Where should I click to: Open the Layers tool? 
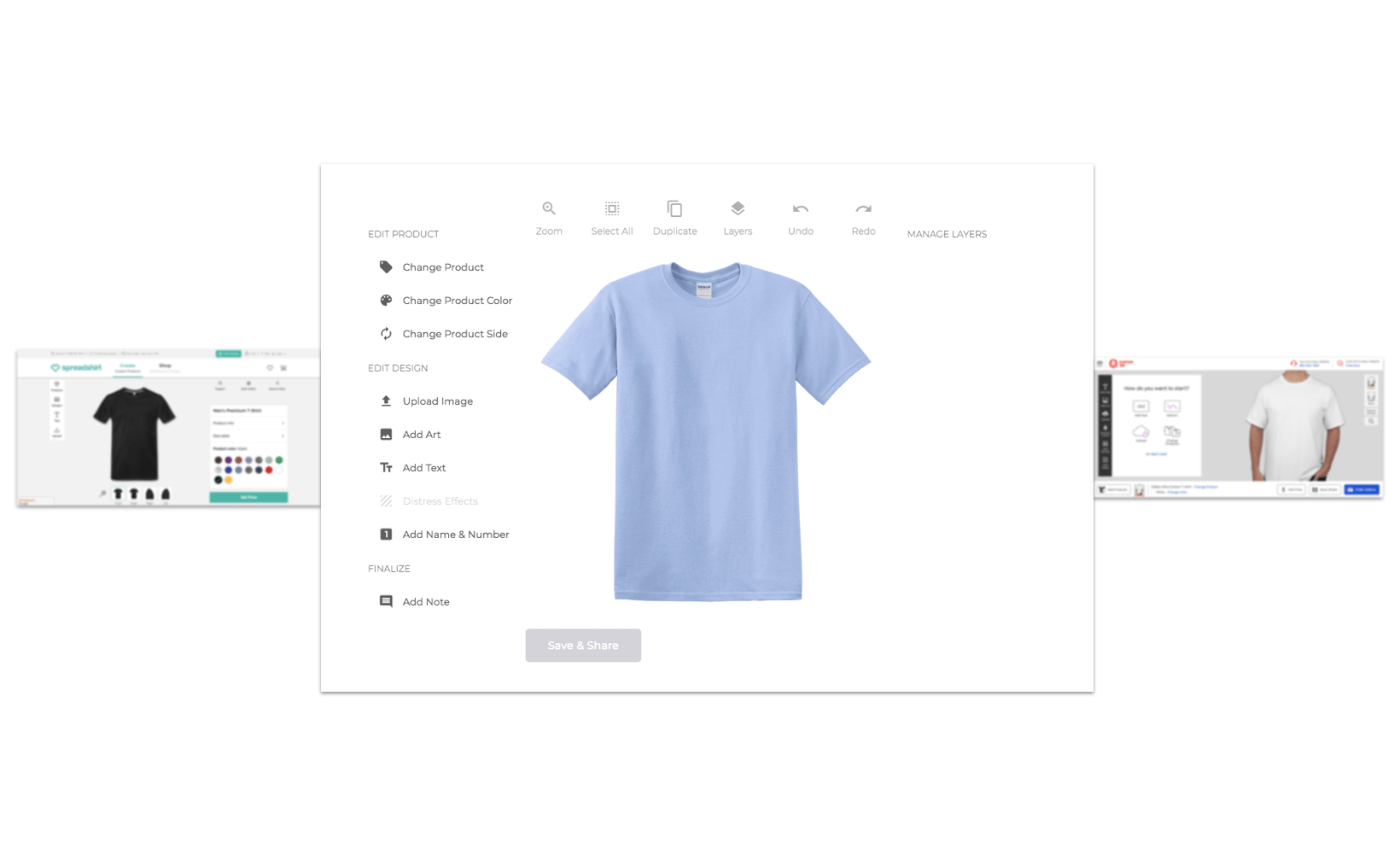tap(738, 219)
